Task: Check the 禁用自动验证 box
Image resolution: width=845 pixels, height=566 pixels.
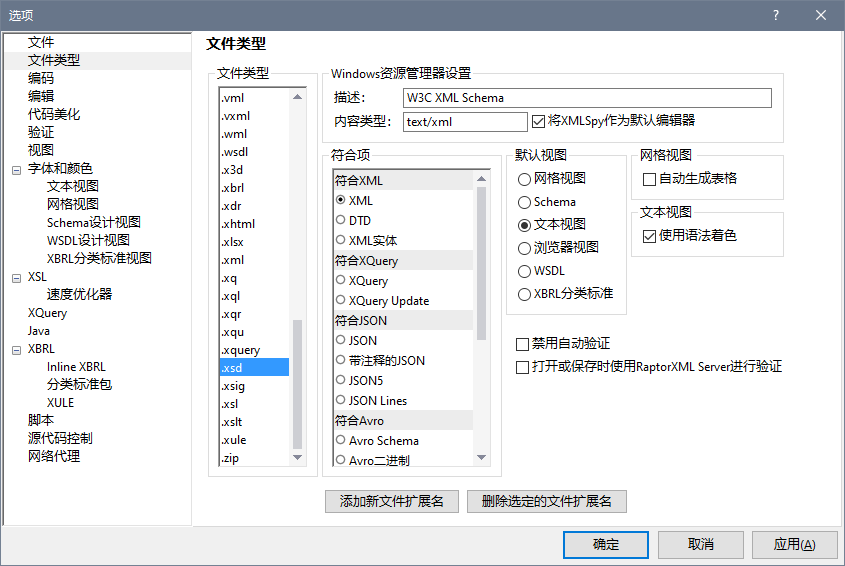Action: 522,344
